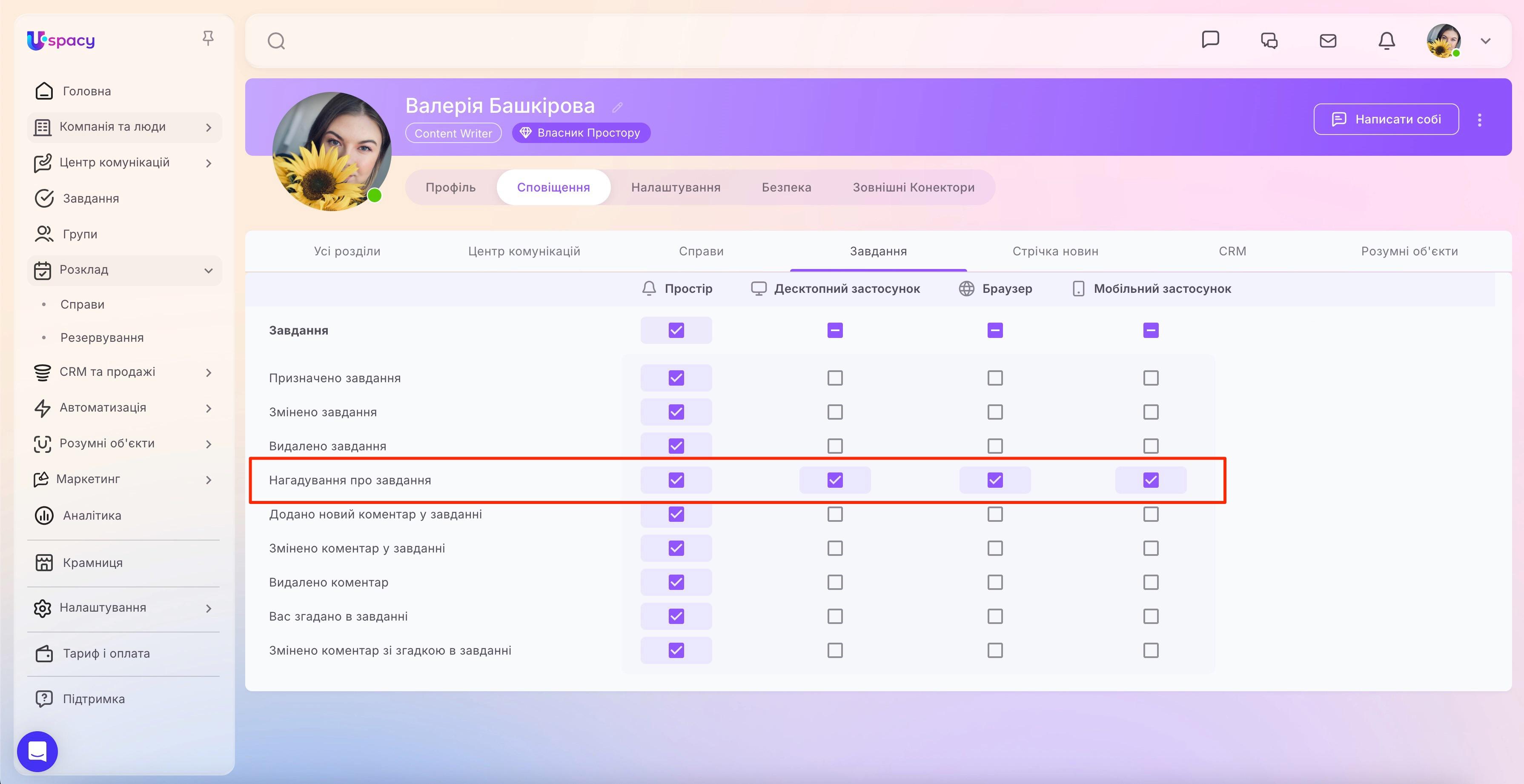This screenshot has width=1524, height=784.
Task: Uncheck Мобільний застосунок for Нагадування про завдання
Action: pyautogui.click(x=1151, y=480)
